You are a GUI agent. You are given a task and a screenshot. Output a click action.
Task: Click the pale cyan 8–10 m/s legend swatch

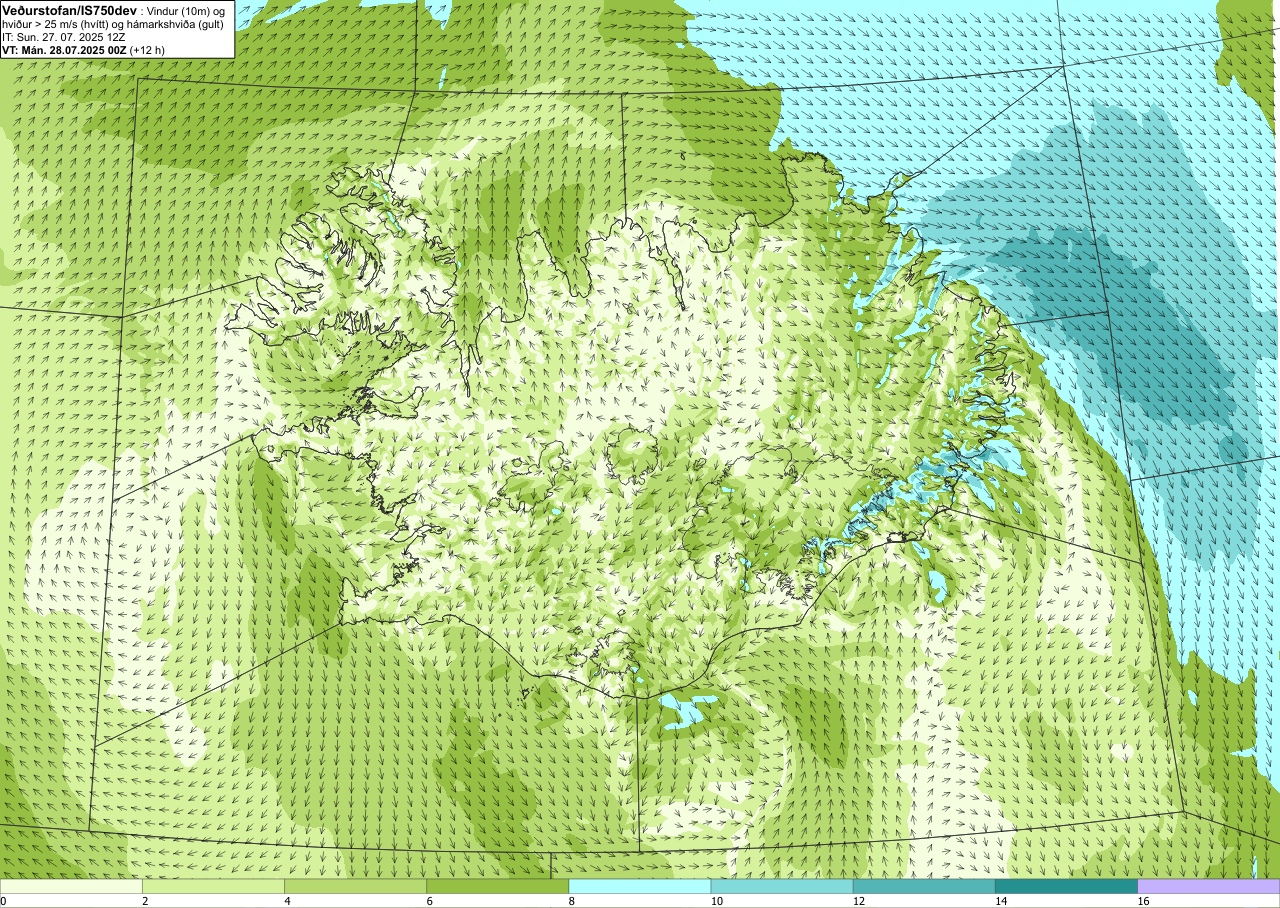(x=639, y=886)
